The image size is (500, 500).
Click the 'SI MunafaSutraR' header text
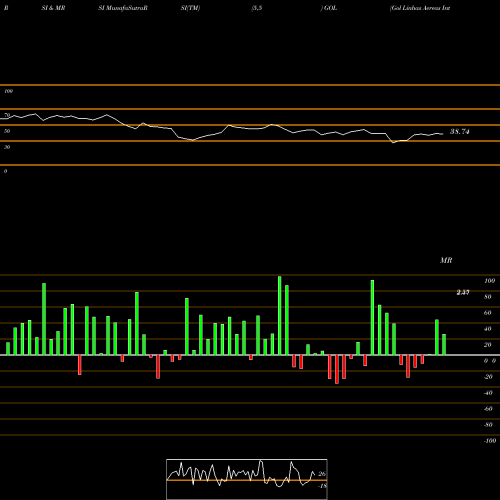pyautogui.click(x=123, y=8)
